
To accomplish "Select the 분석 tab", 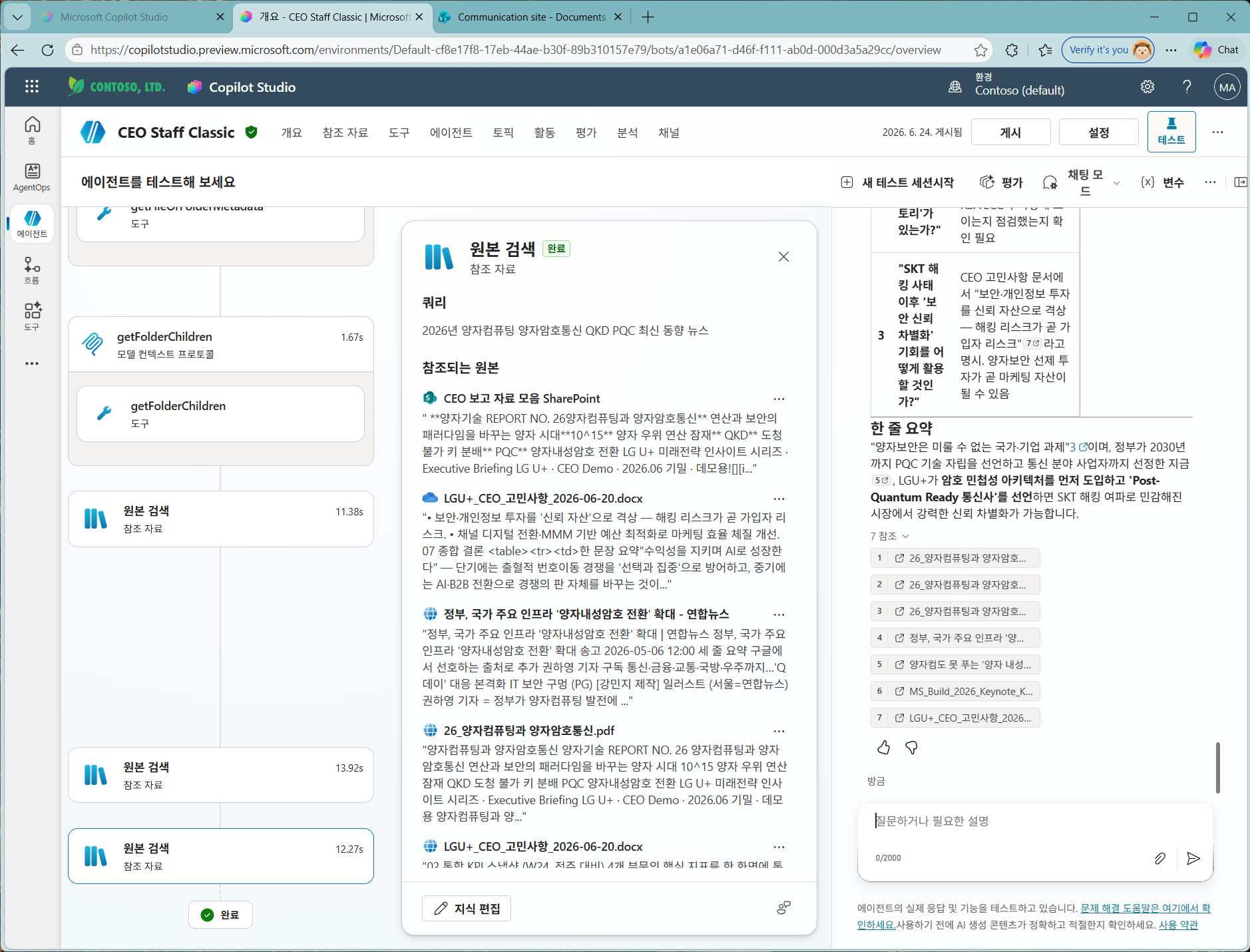I will pyautogui.click(x=627, y=132).
